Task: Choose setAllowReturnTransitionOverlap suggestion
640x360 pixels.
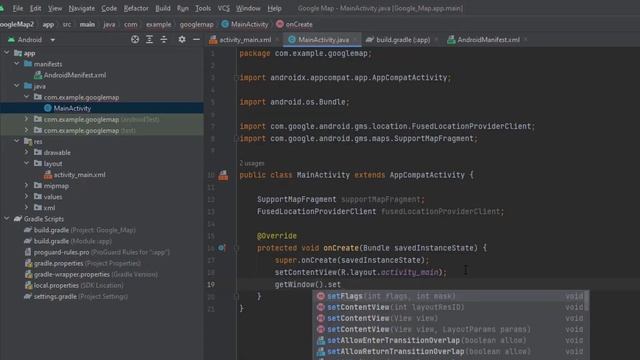Action: (x=450, y=351)
